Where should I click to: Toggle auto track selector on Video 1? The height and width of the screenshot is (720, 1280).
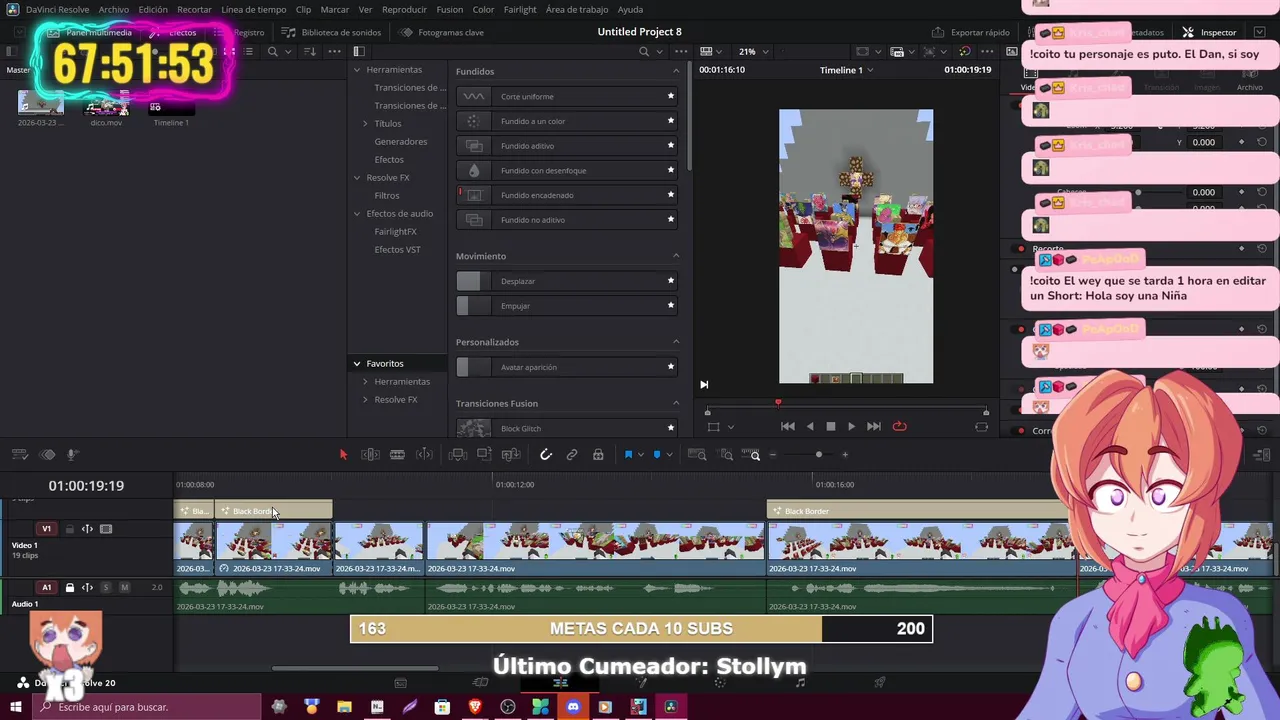coord(87,529)
